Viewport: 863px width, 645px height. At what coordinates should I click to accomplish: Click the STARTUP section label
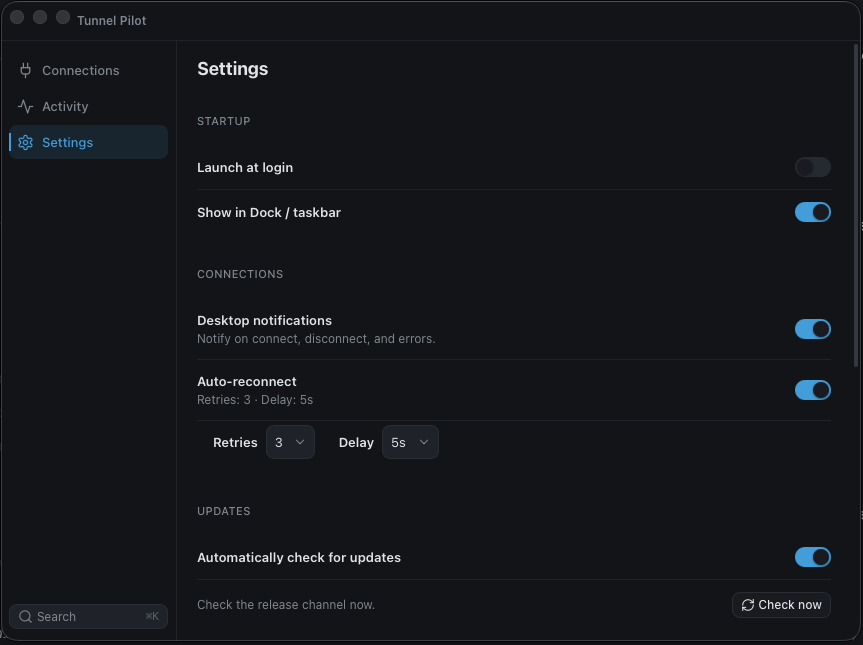tap(223, 121)
